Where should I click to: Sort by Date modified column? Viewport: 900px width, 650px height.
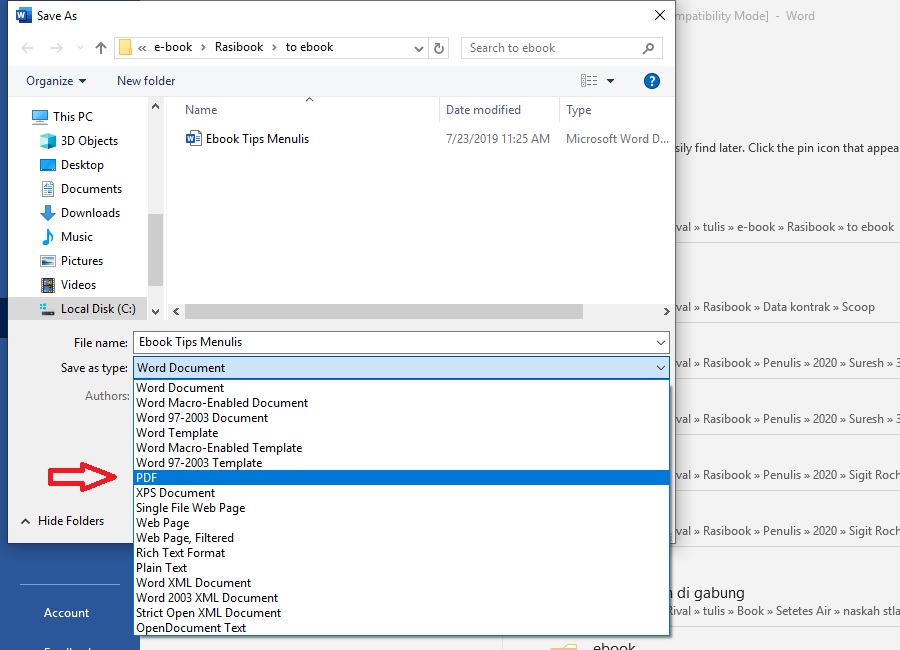point(483,110)
